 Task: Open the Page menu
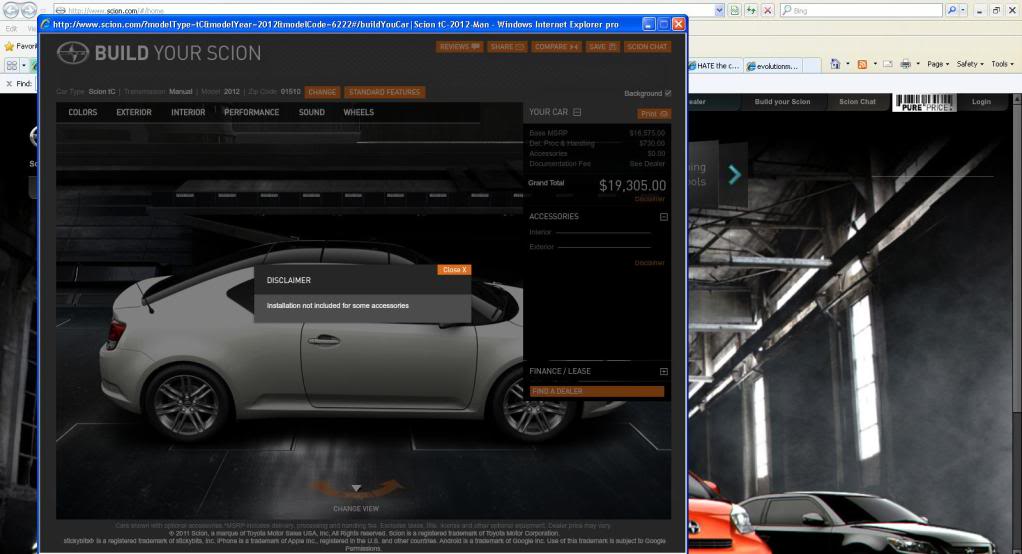point(938,64)
